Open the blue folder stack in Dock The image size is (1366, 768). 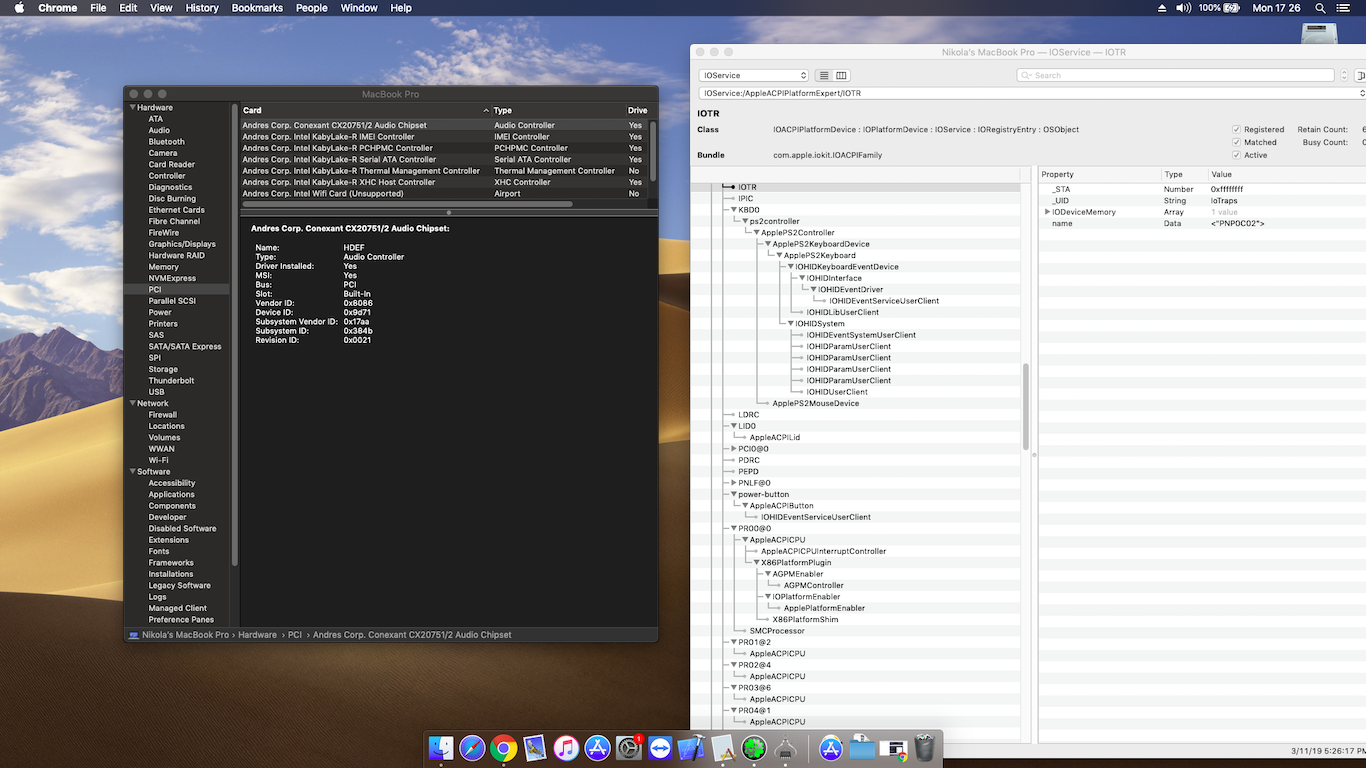(862, 747)
